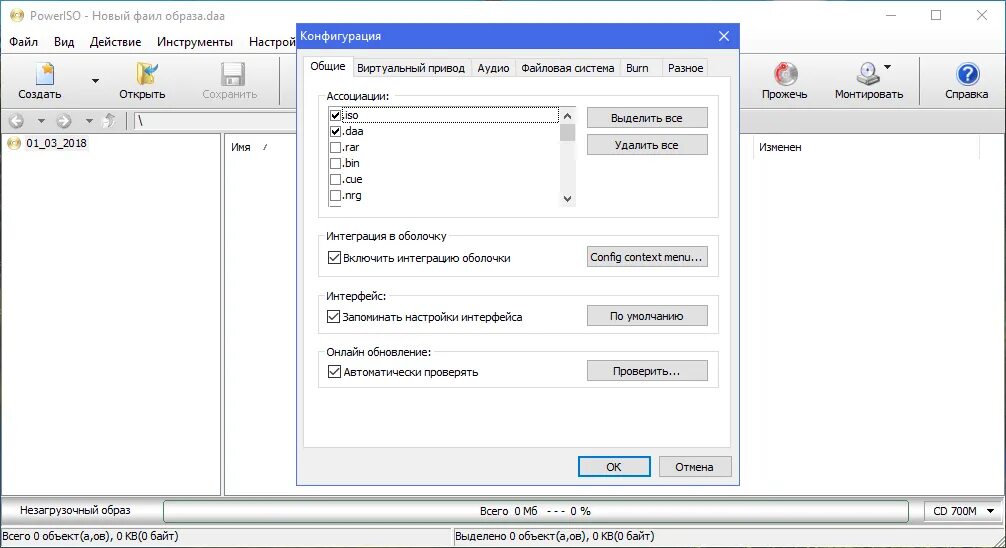Image resolution: width=1006 pixels, height=548 pixels.
Task: Uncheck the .iso association checkbox
Action: 335,116
